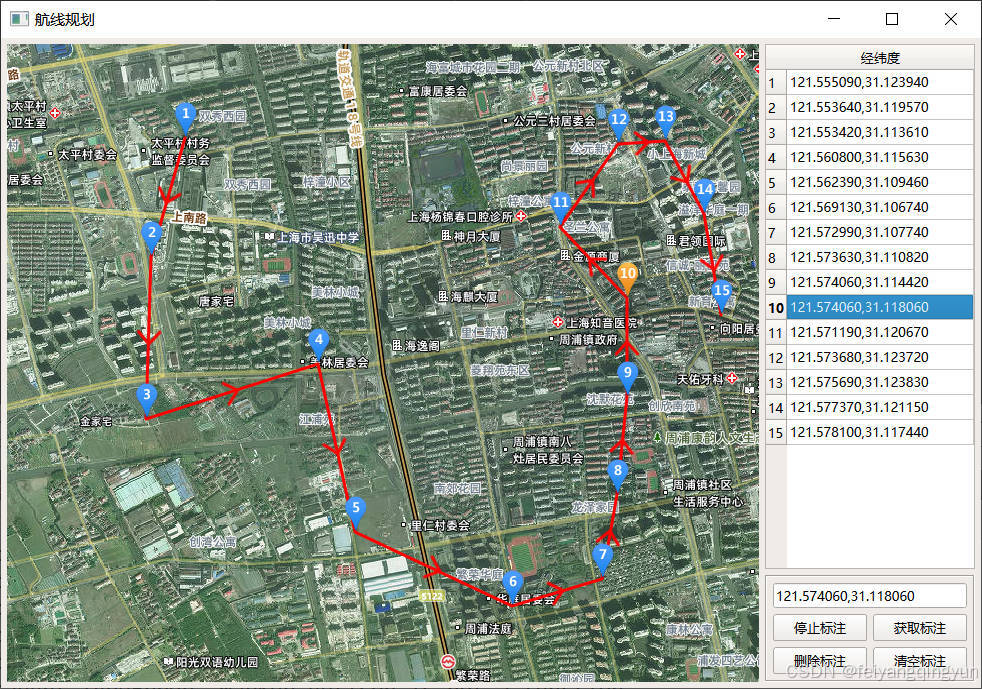Select row 121.569130,31.106740
This screenshot has height=689, width=982.
click(880, 207)
